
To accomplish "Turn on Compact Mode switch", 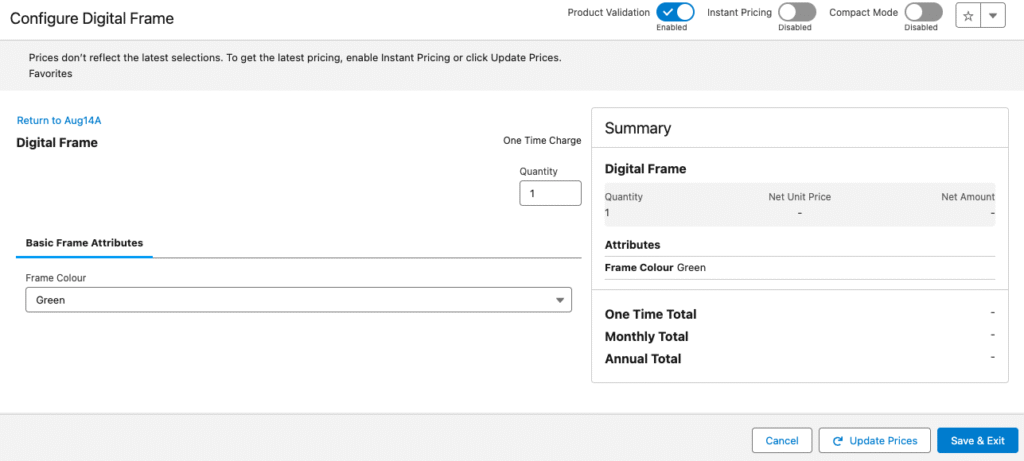I will point(923,12).
